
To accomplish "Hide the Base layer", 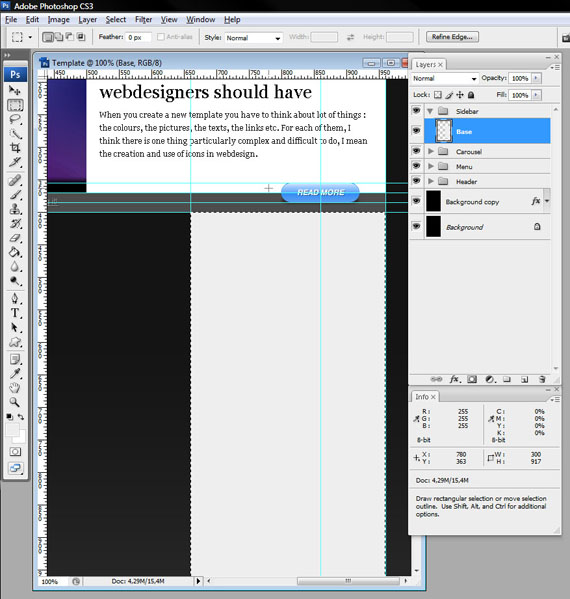I will pos(416,131).
